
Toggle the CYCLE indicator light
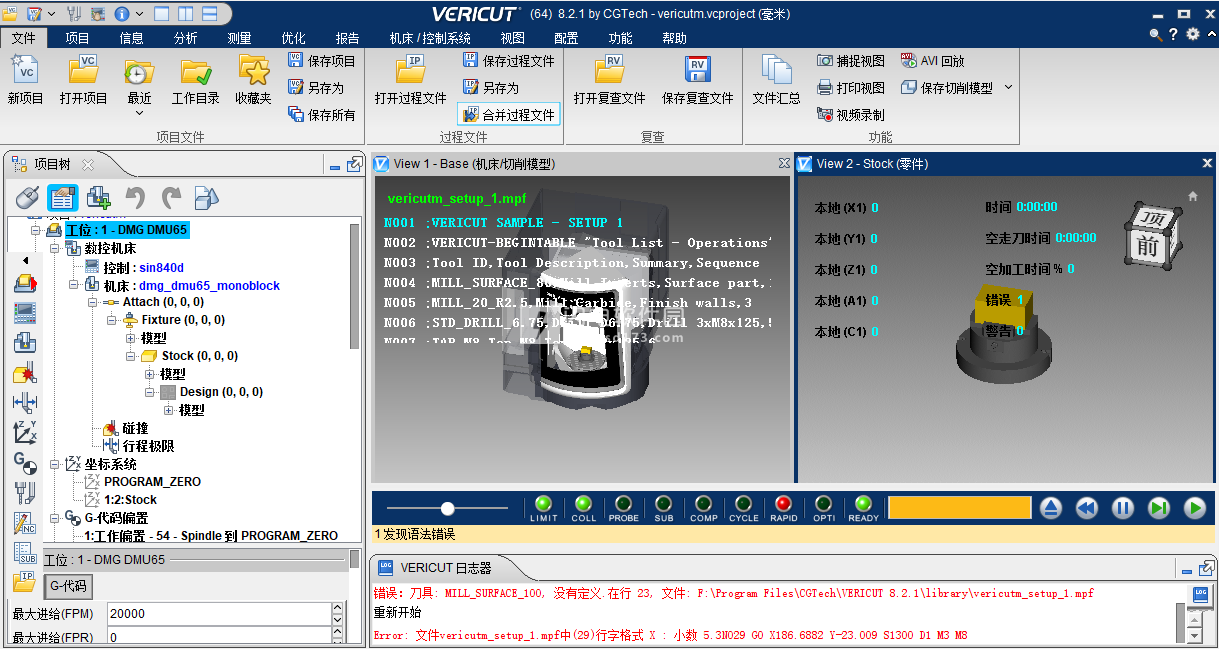(x=744, y=503)
